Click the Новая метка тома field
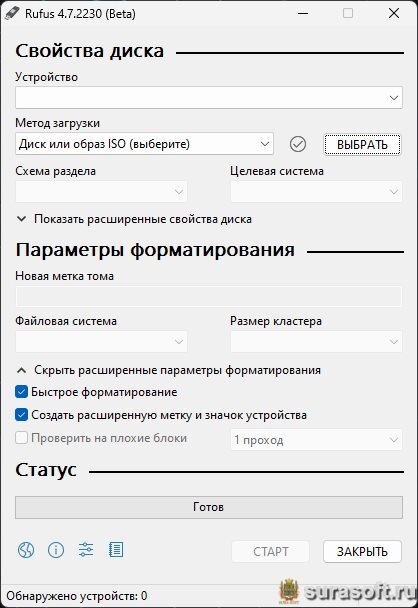 click(x=209, y=297)
